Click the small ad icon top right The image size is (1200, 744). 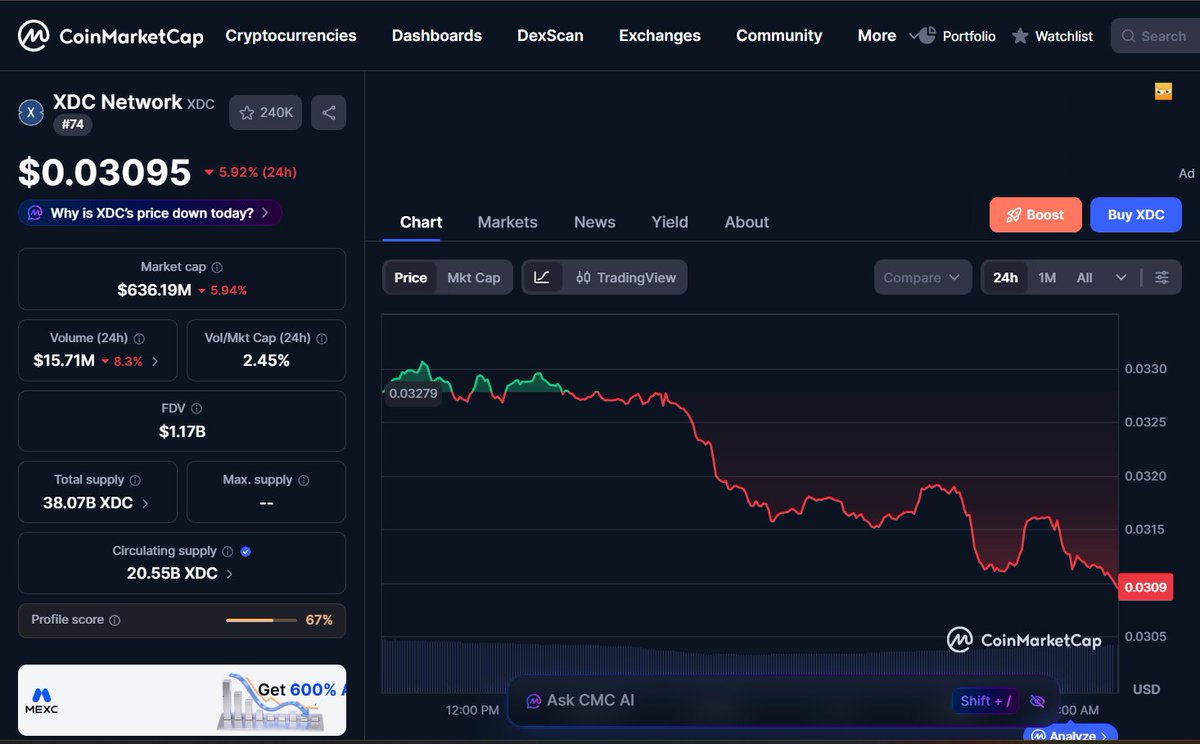[1163, 91]
